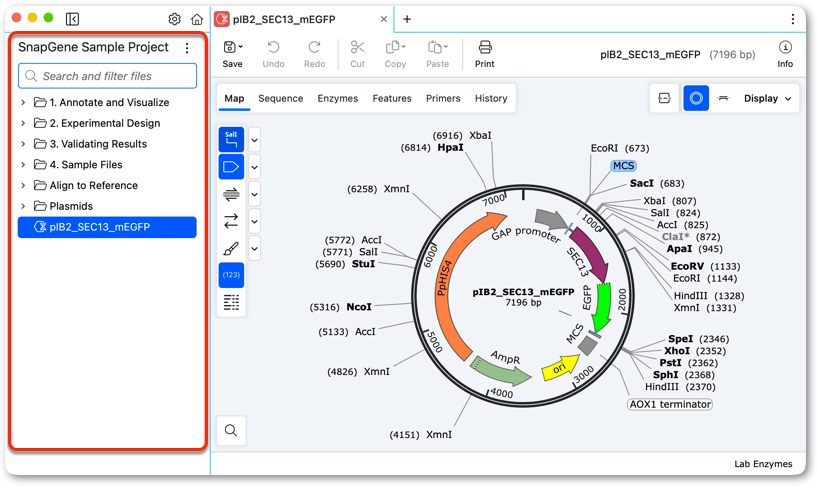The height and width of the screenshot is (486, 817).
Task: Click the SpeI (2346) enzyme label
Action: click(699, 339)
